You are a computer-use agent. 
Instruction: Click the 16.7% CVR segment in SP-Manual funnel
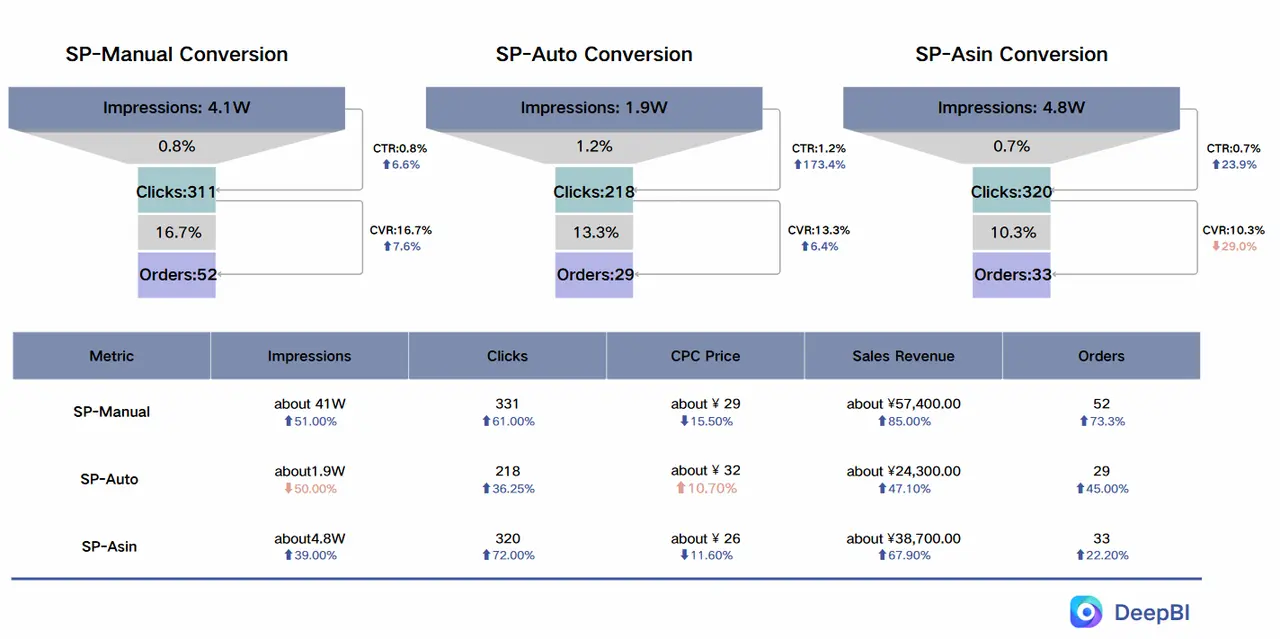pyautogui.click(x=177, y=232)
